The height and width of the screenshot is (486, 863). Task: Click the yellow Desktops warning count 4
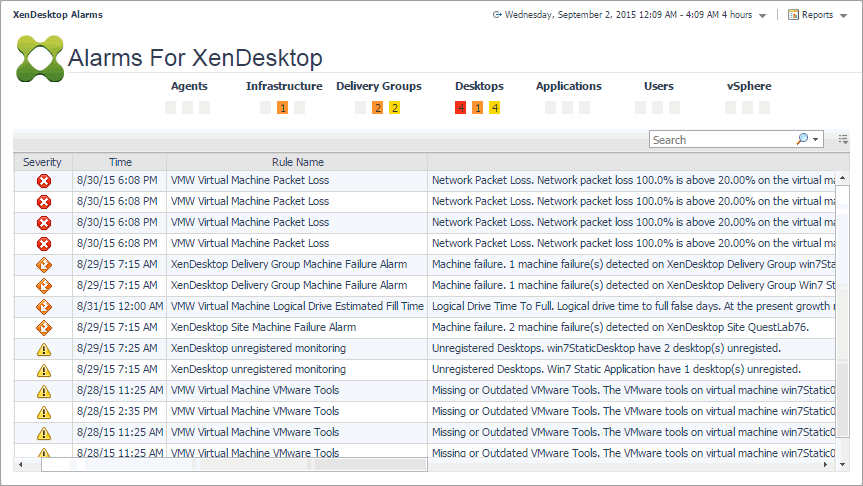click(494, 108)
